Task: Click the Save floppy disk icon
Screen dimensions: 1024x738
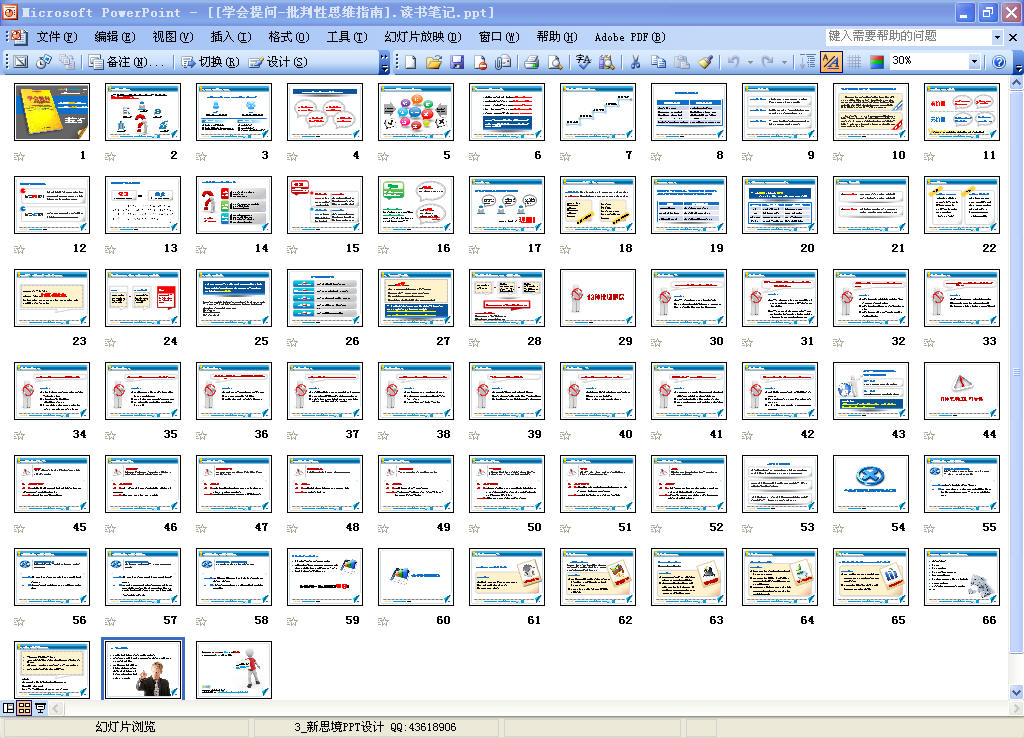Action: pos(456,61)
